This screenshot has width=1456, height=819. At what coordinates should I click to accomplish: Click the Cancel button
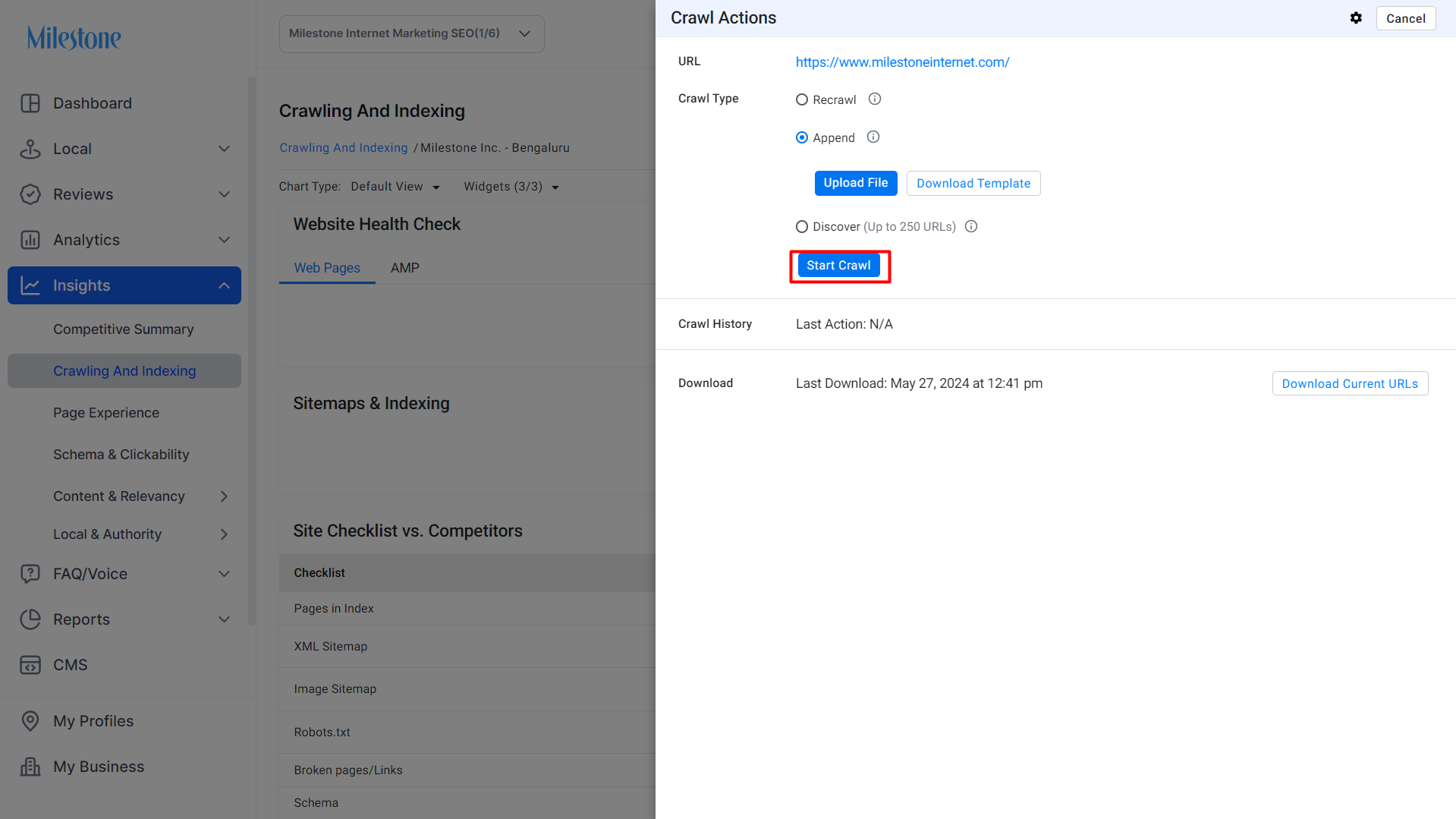point(1406,18)
